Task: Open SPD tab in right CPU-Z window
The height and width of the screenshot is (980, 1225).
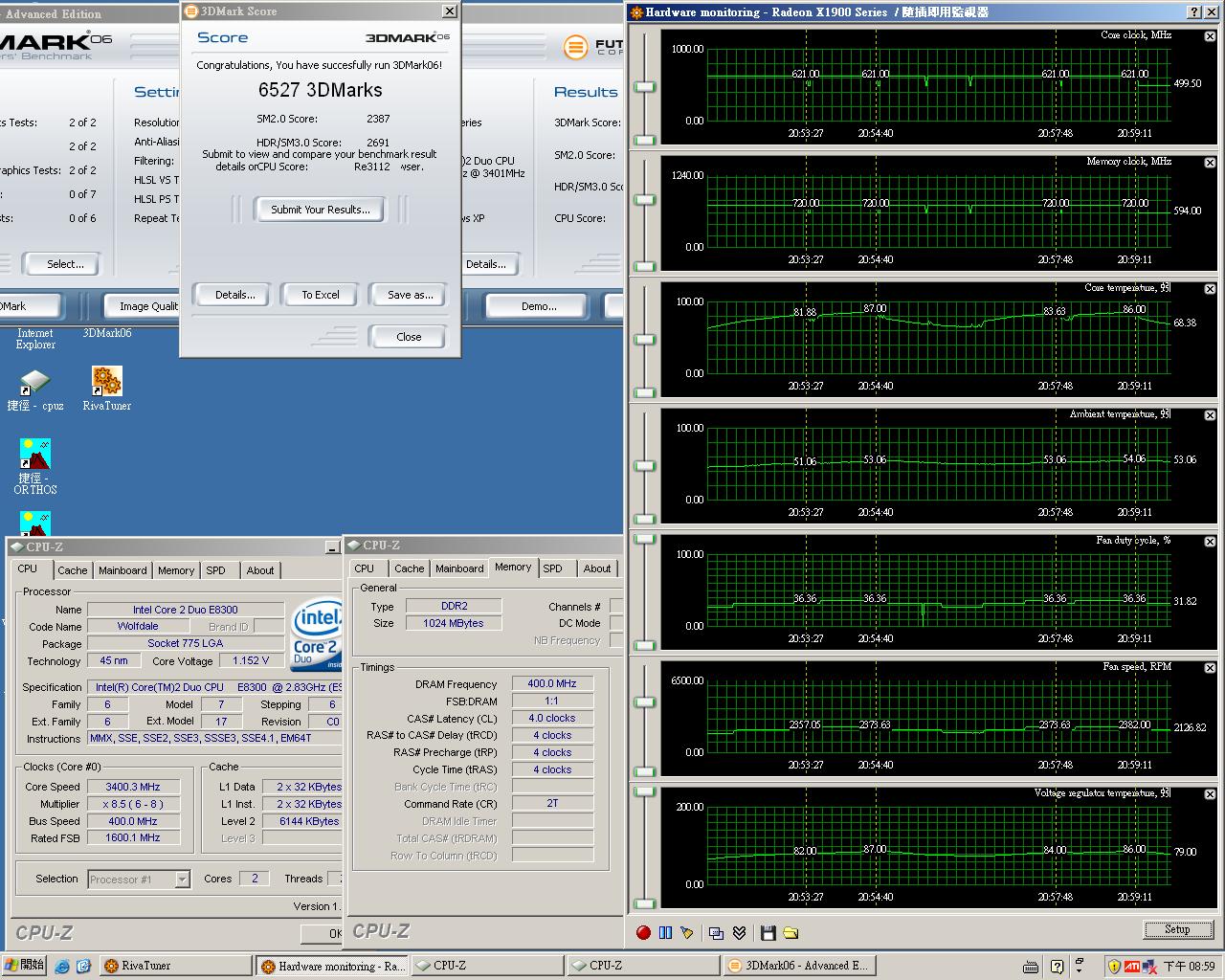Action: pos(553,568)
